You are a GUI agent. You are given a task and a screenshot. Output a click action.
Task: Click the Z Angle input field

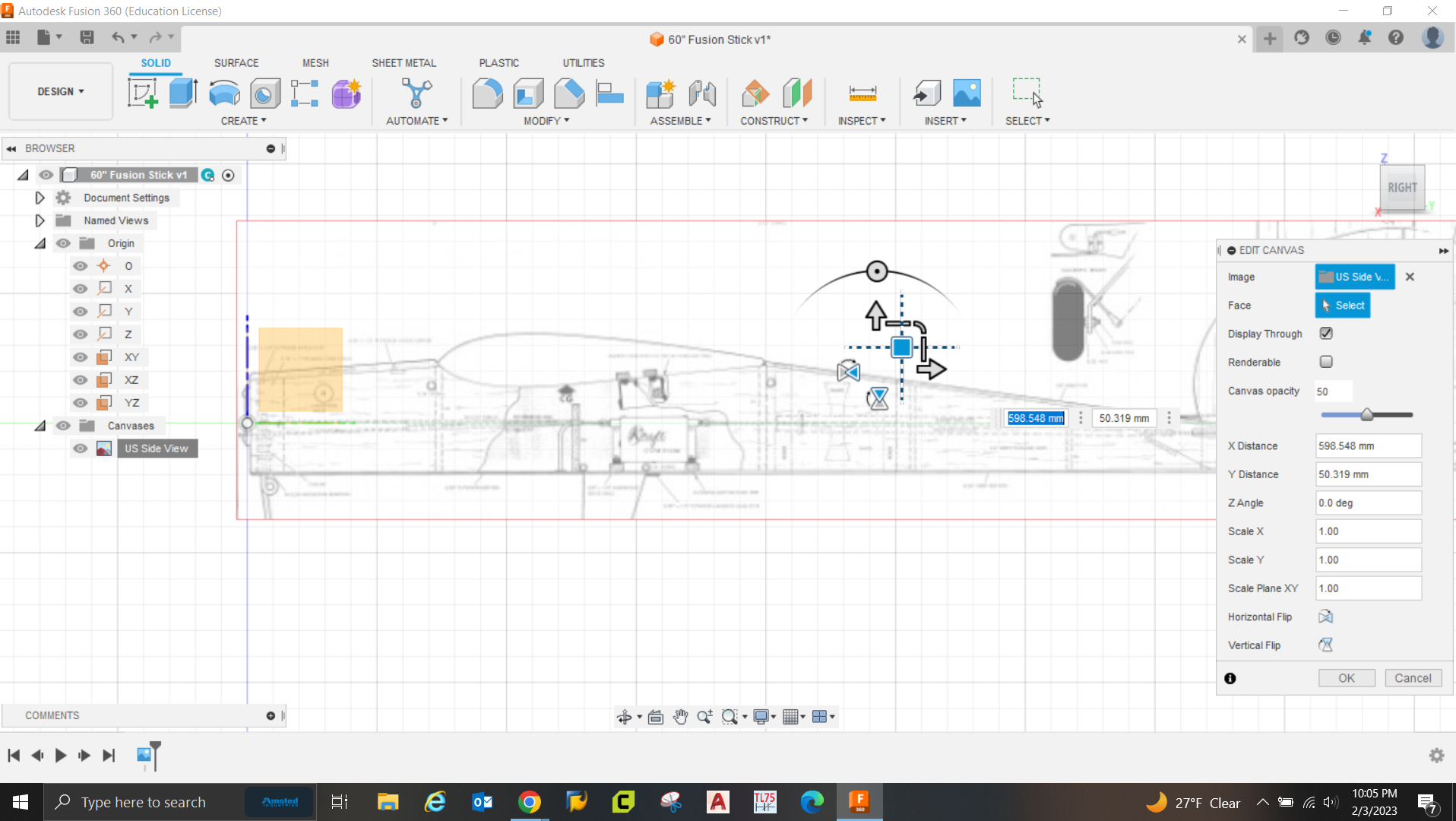(x=1368, y=503)
